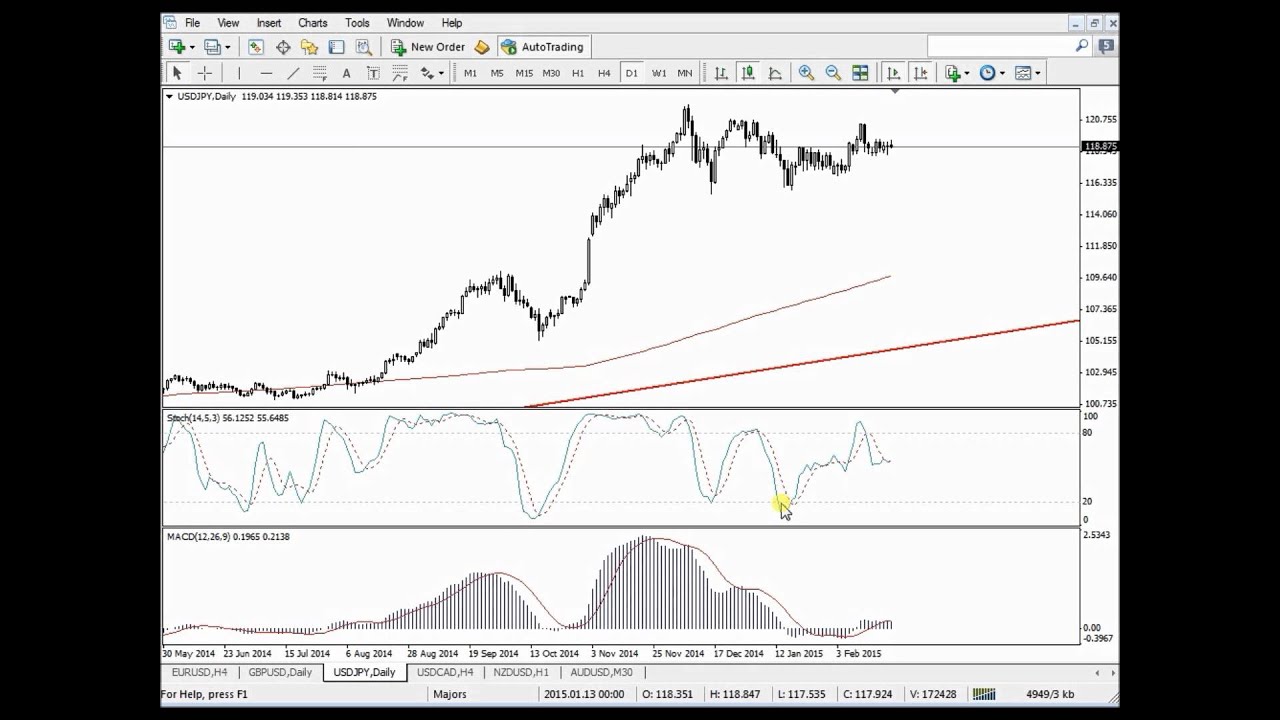Select the M1 timeframe button

pos(470,73)
